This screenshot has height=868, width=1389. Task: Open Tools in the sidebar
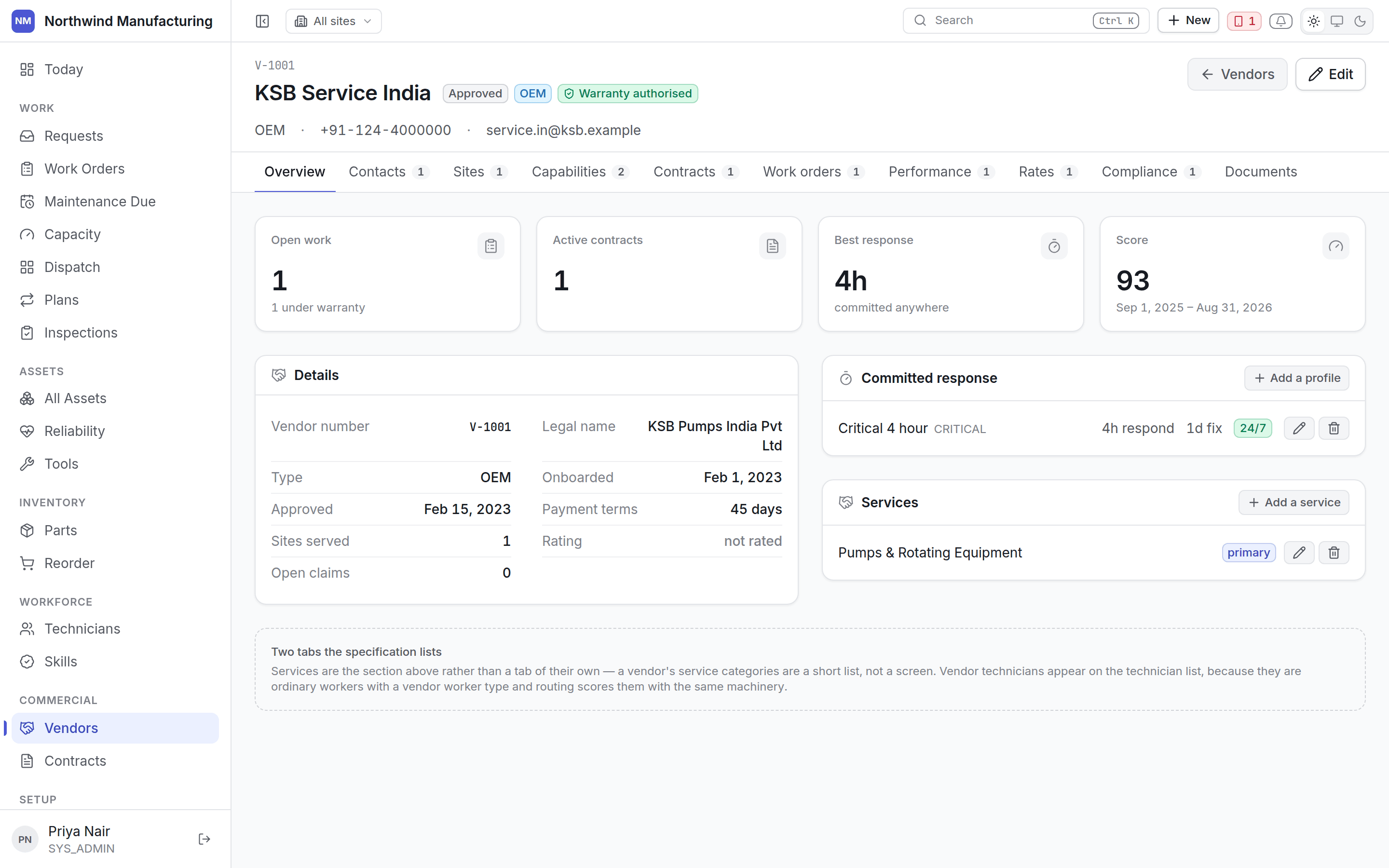[x=115, y=464]
